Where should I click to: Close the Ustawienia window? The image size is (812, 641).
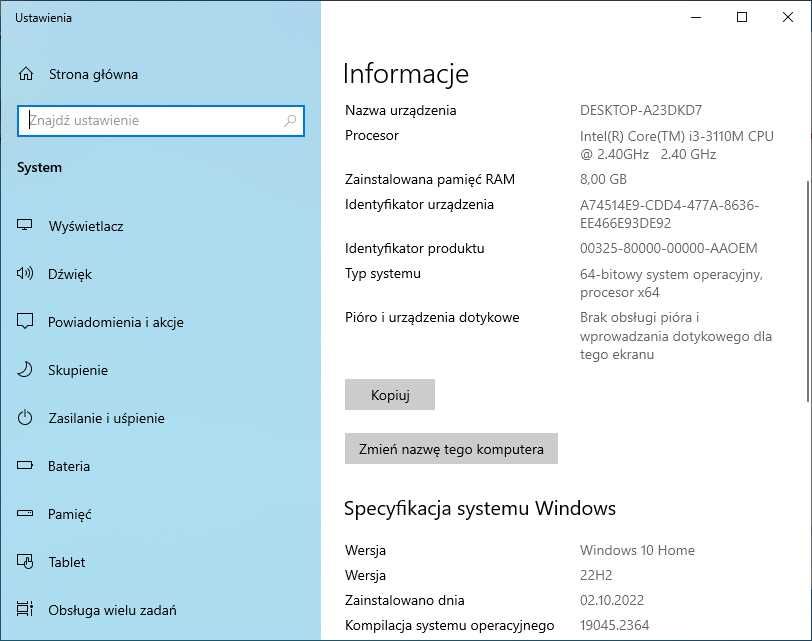(x=788, y=18)
